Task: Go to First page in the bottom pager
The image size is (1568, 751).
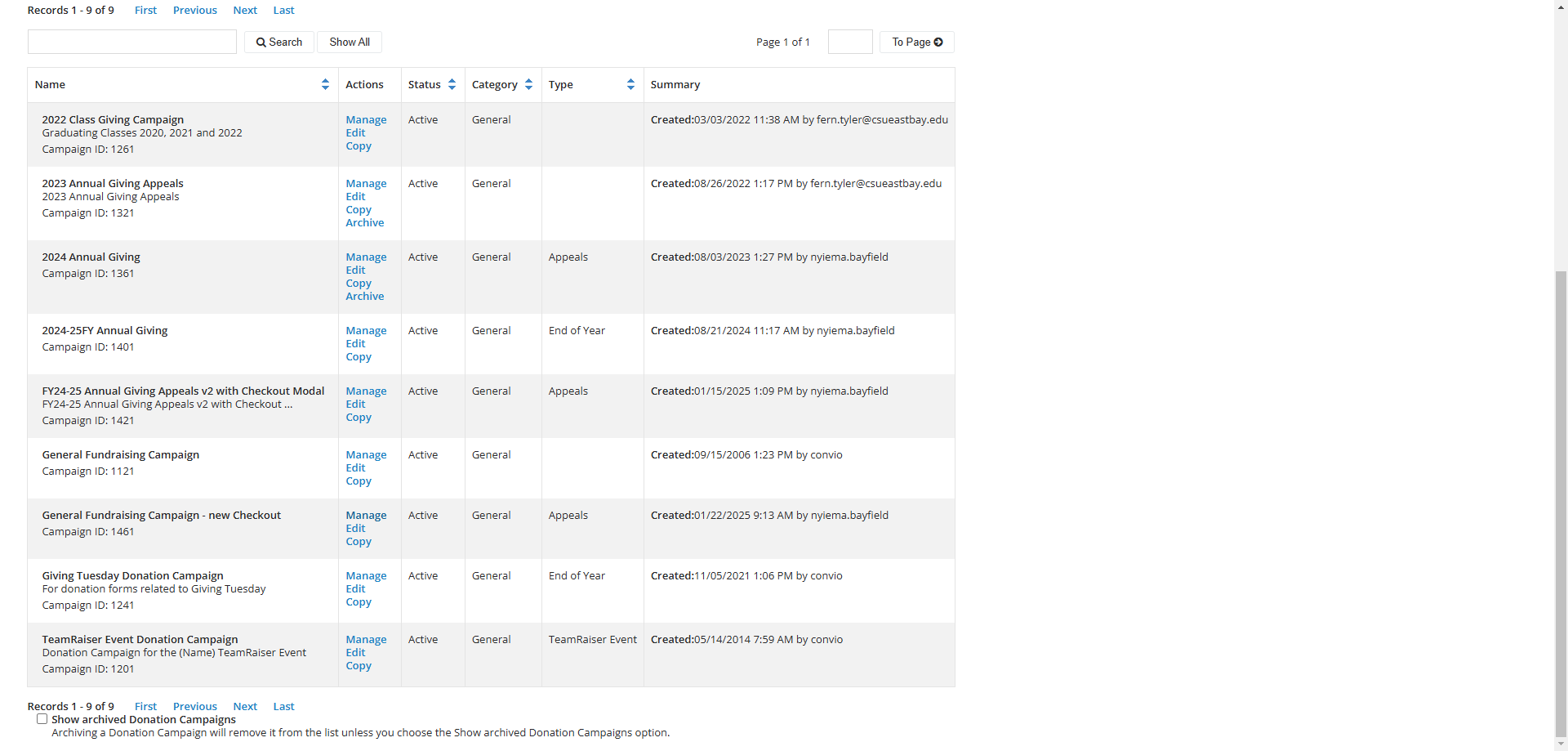Action: coord(145,706)
